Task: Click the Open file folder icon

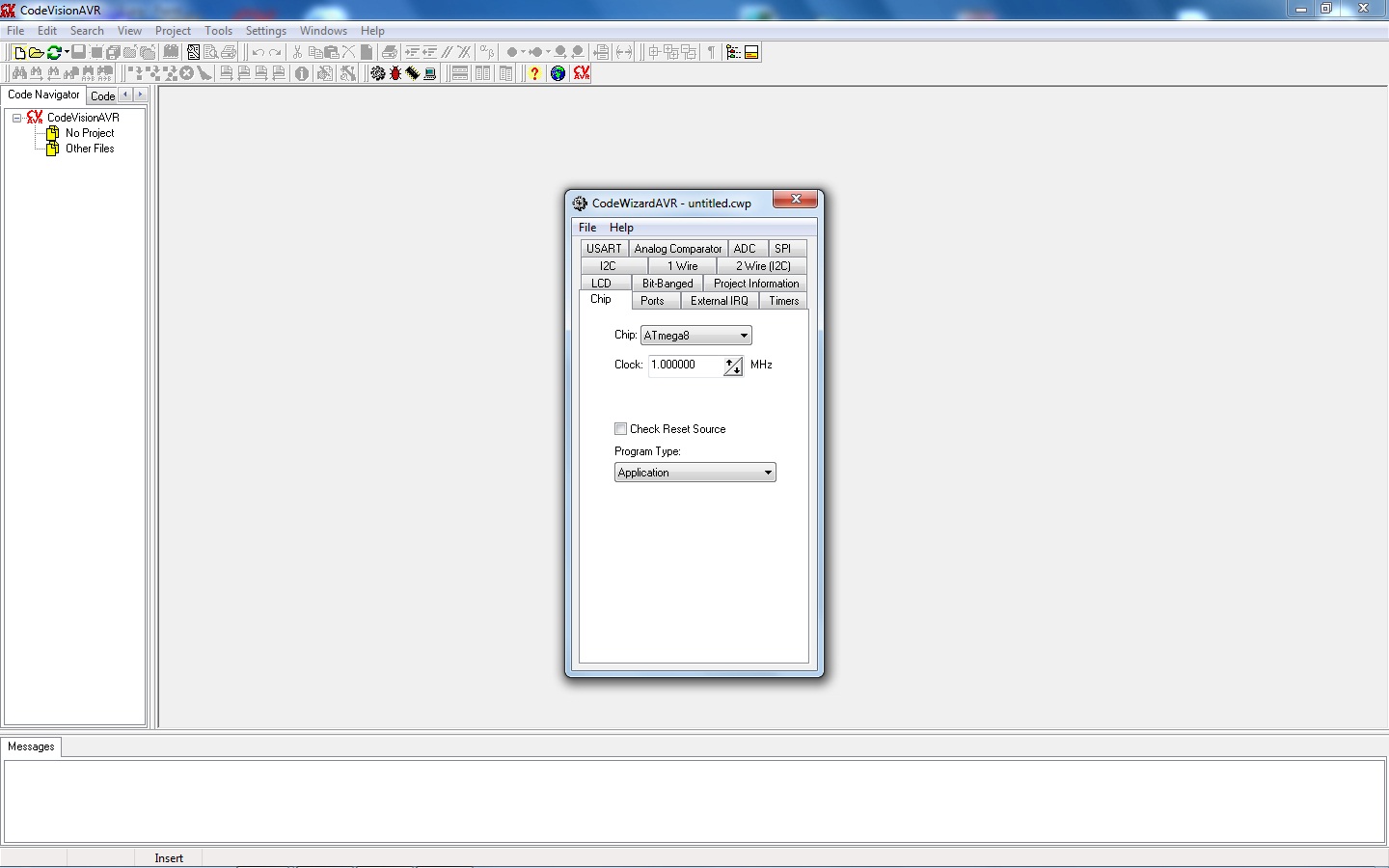Action: tap(36, 52)
